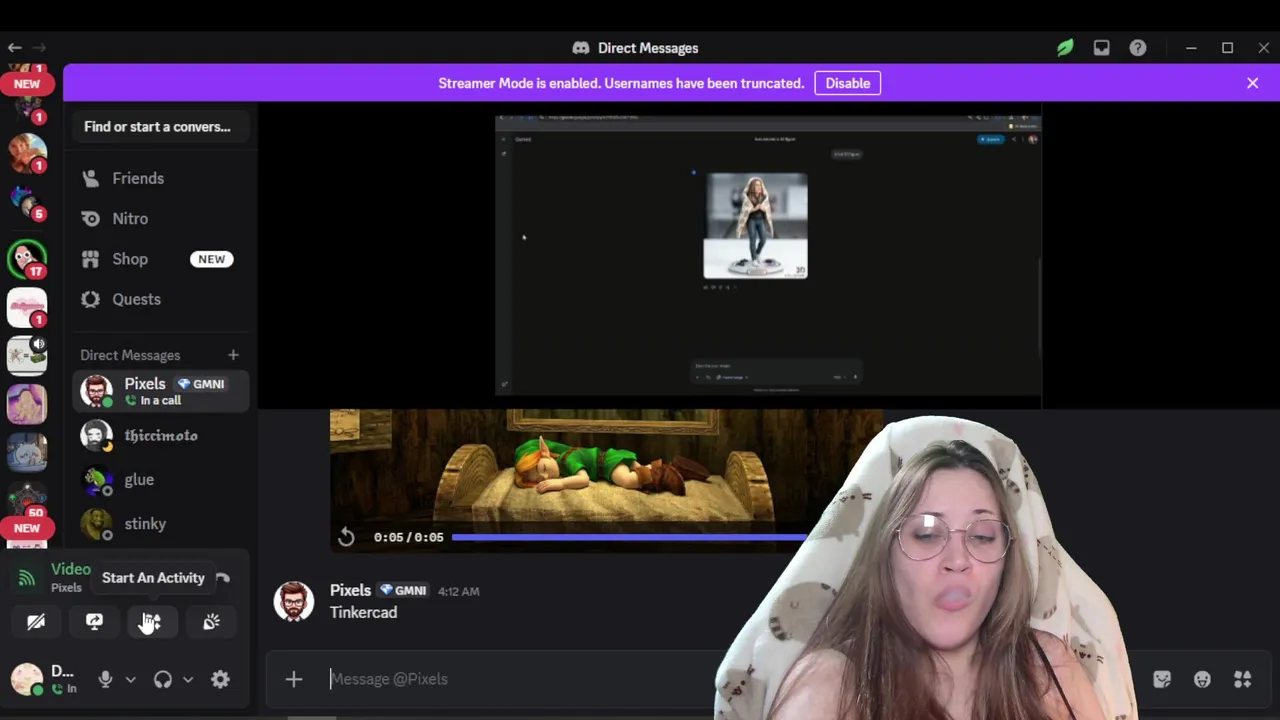The image size is (1280, 720).
Task: Disable Streamer Mode button
Action: 847,83
